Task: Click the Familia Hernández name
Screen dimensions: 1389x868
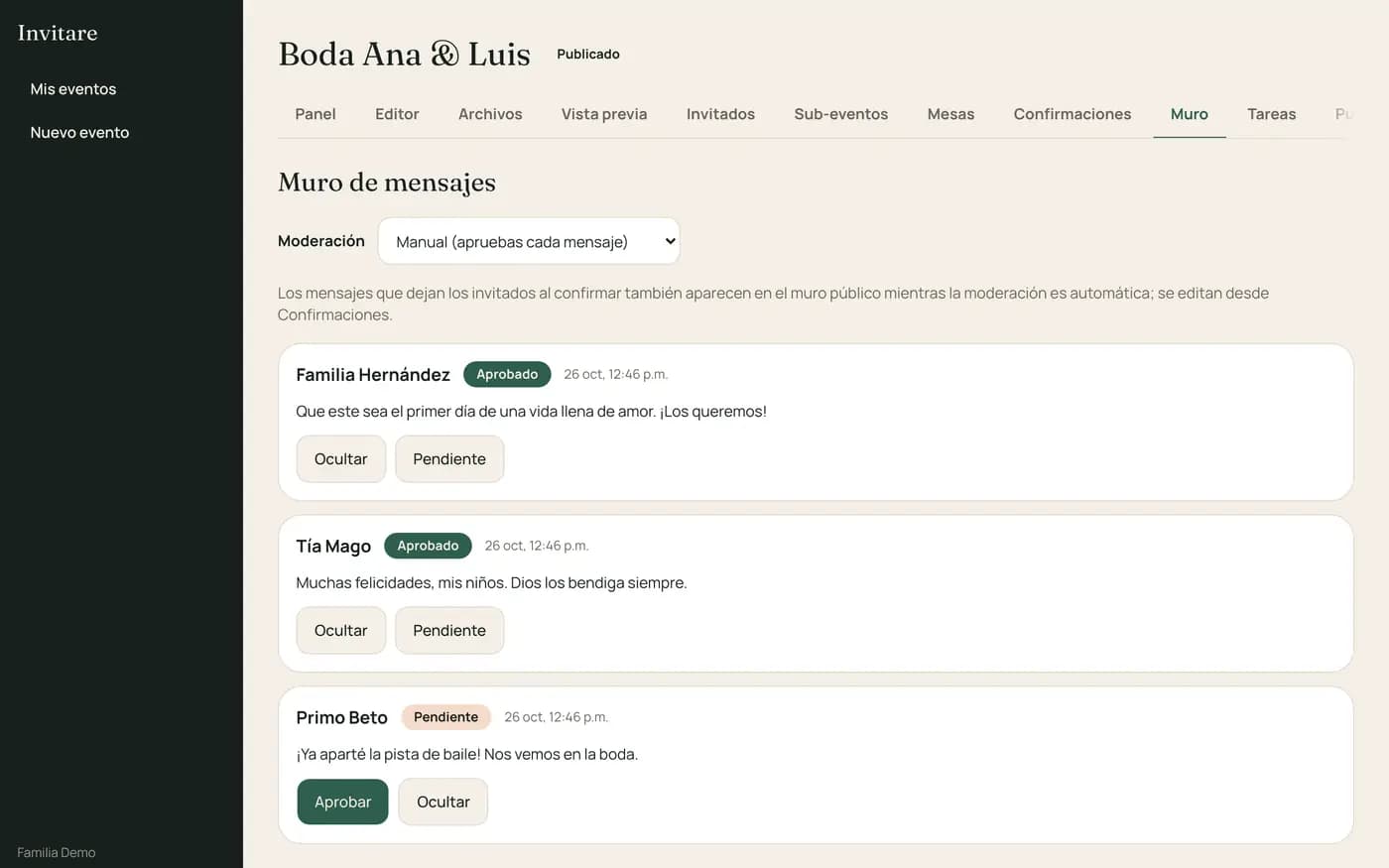Action: pyautogui.click(x=373, y=375)
